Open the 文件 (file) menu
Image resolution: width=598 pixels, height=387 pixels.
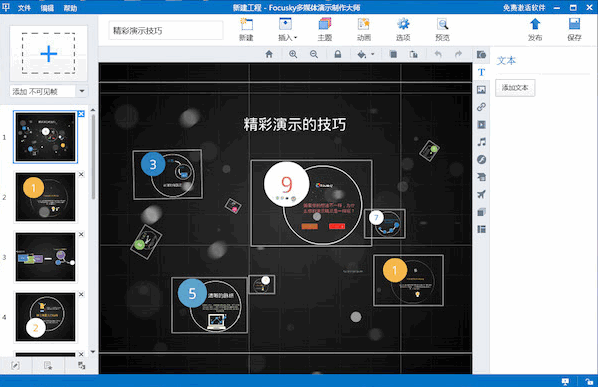(24, 8)
